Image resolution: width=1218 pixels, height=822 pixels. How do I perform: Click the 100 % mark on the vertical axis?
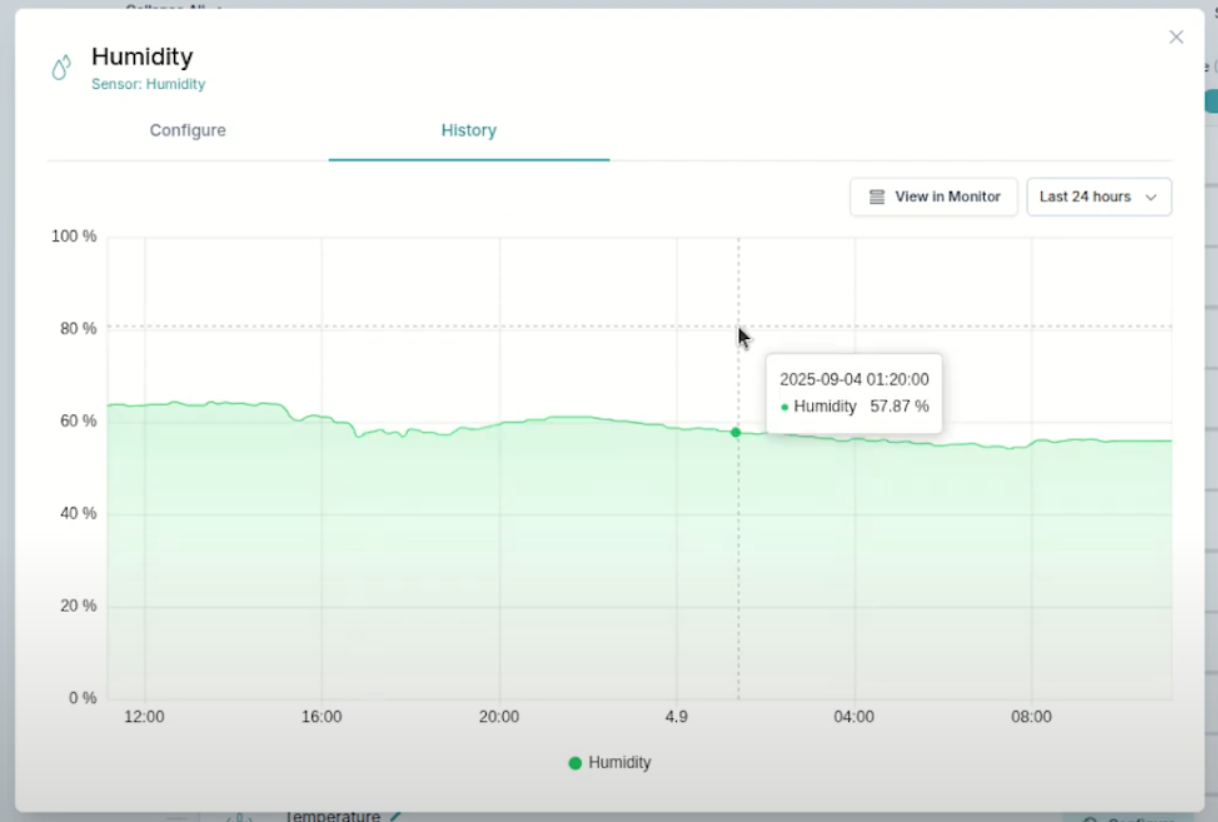[x=73, y=236]
